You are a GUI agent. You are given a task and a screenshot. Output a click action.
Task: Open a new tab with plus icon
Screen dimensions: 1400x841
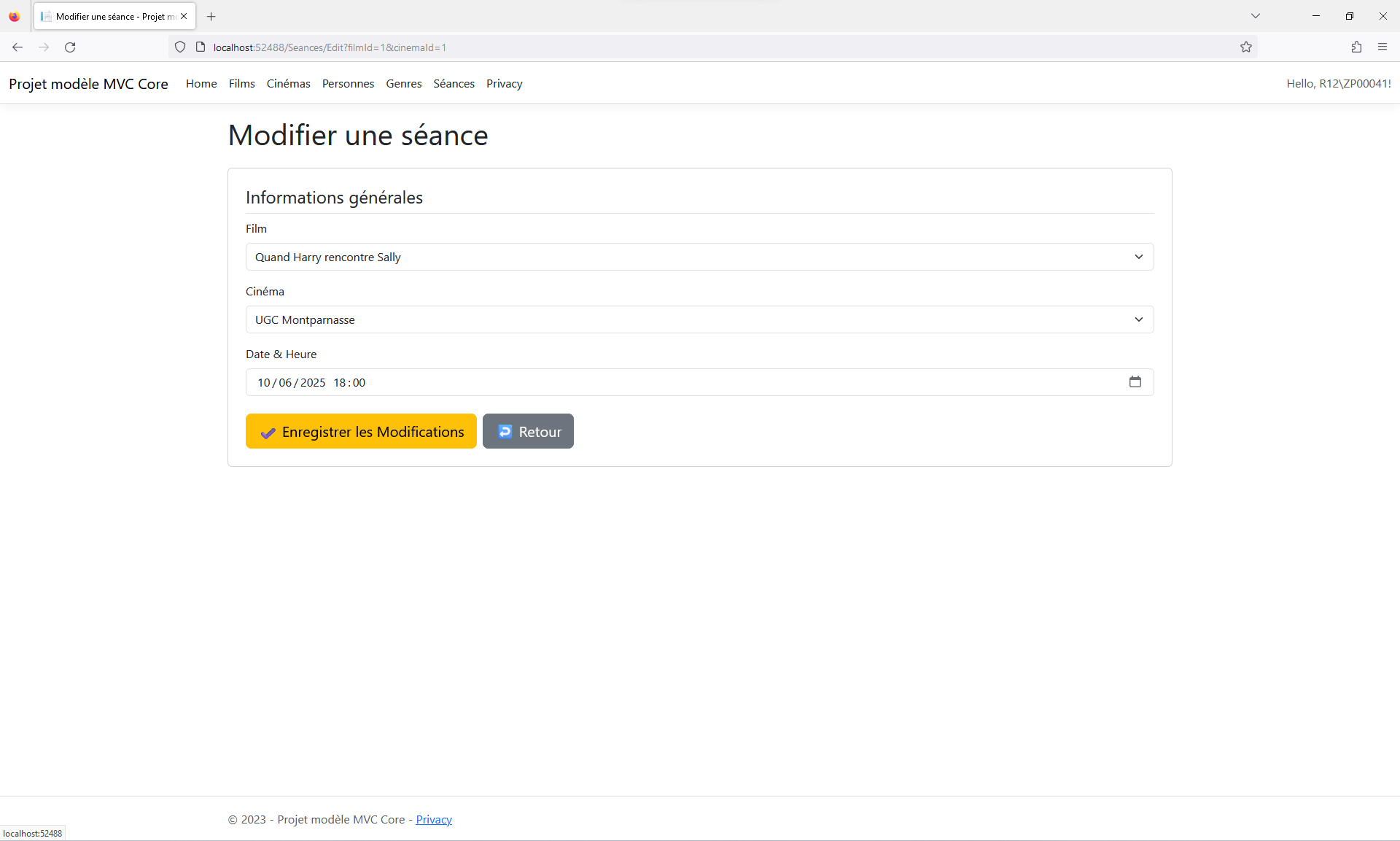211,16
